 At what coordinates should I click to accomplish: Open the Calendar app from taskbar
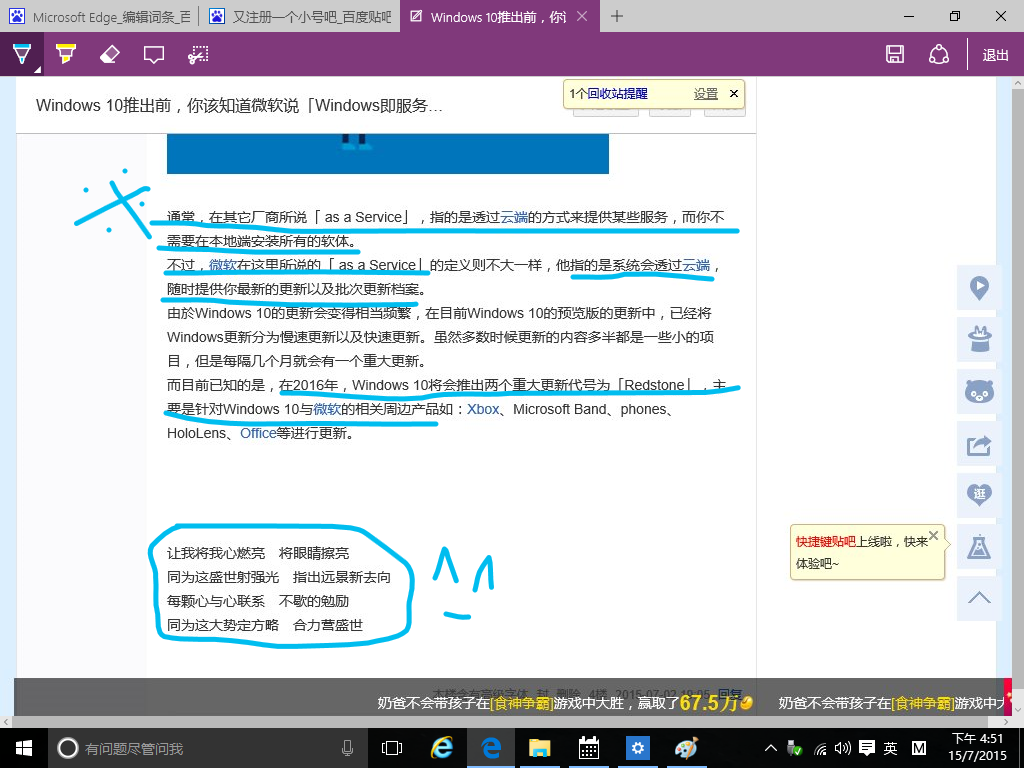(588, 748)
